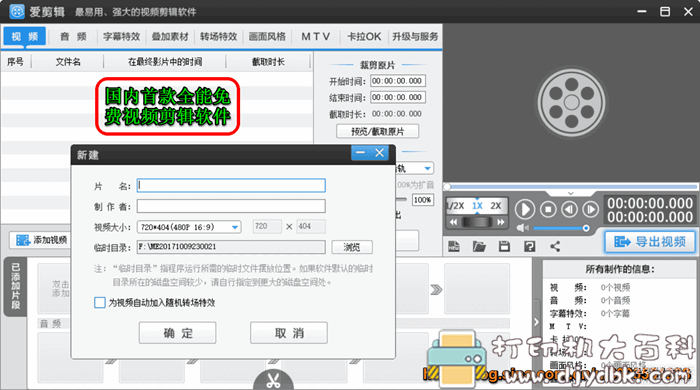The image size is (700, 390).
Task: Close the 新建 dialog with its X
Action: pos(379,153)
